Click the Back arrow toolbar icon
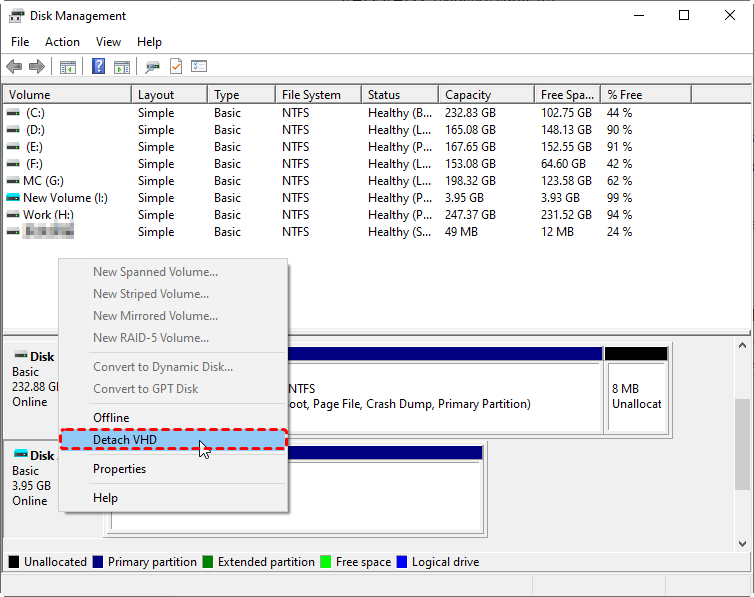Screen dimensions: 754x597 pos(14,67)
